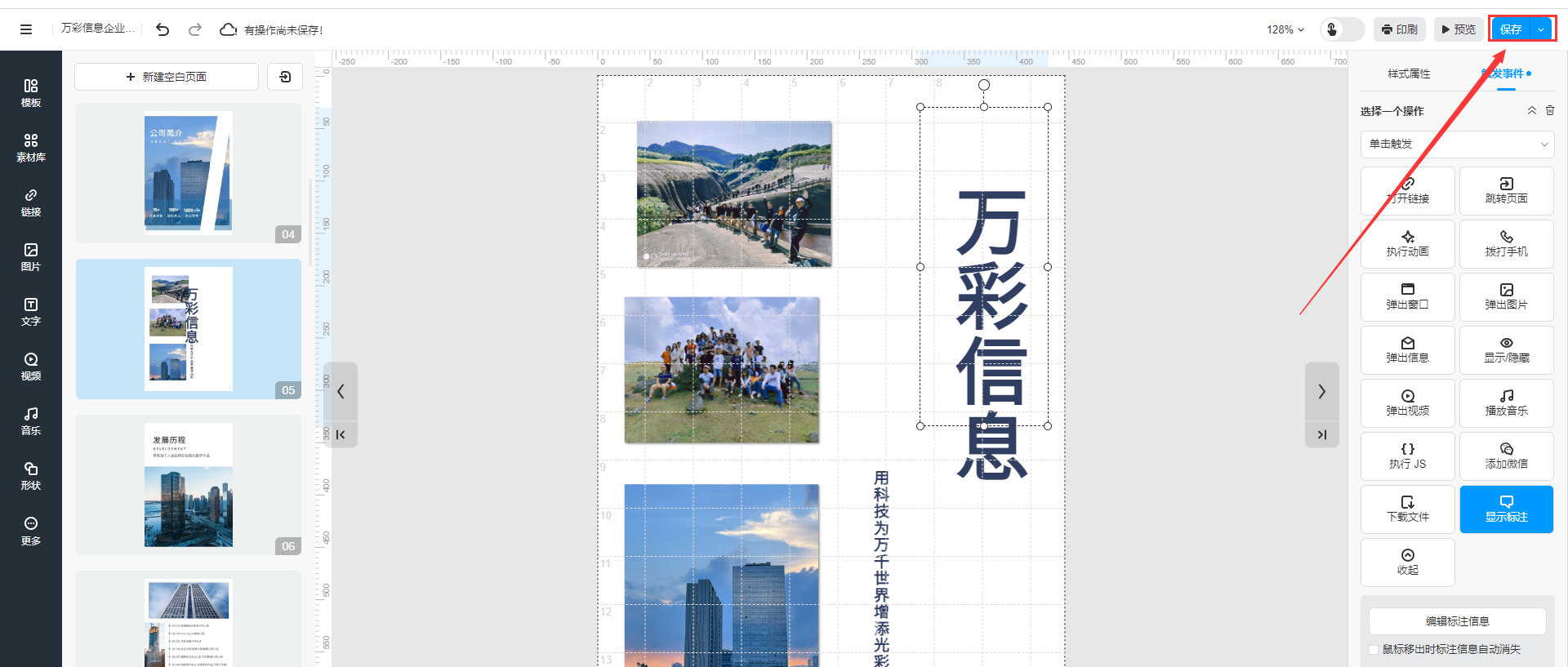Open the 单击触发 trigger dropdown
The width and height of the screenshot is (1568, 667).
click(1457, 145)
